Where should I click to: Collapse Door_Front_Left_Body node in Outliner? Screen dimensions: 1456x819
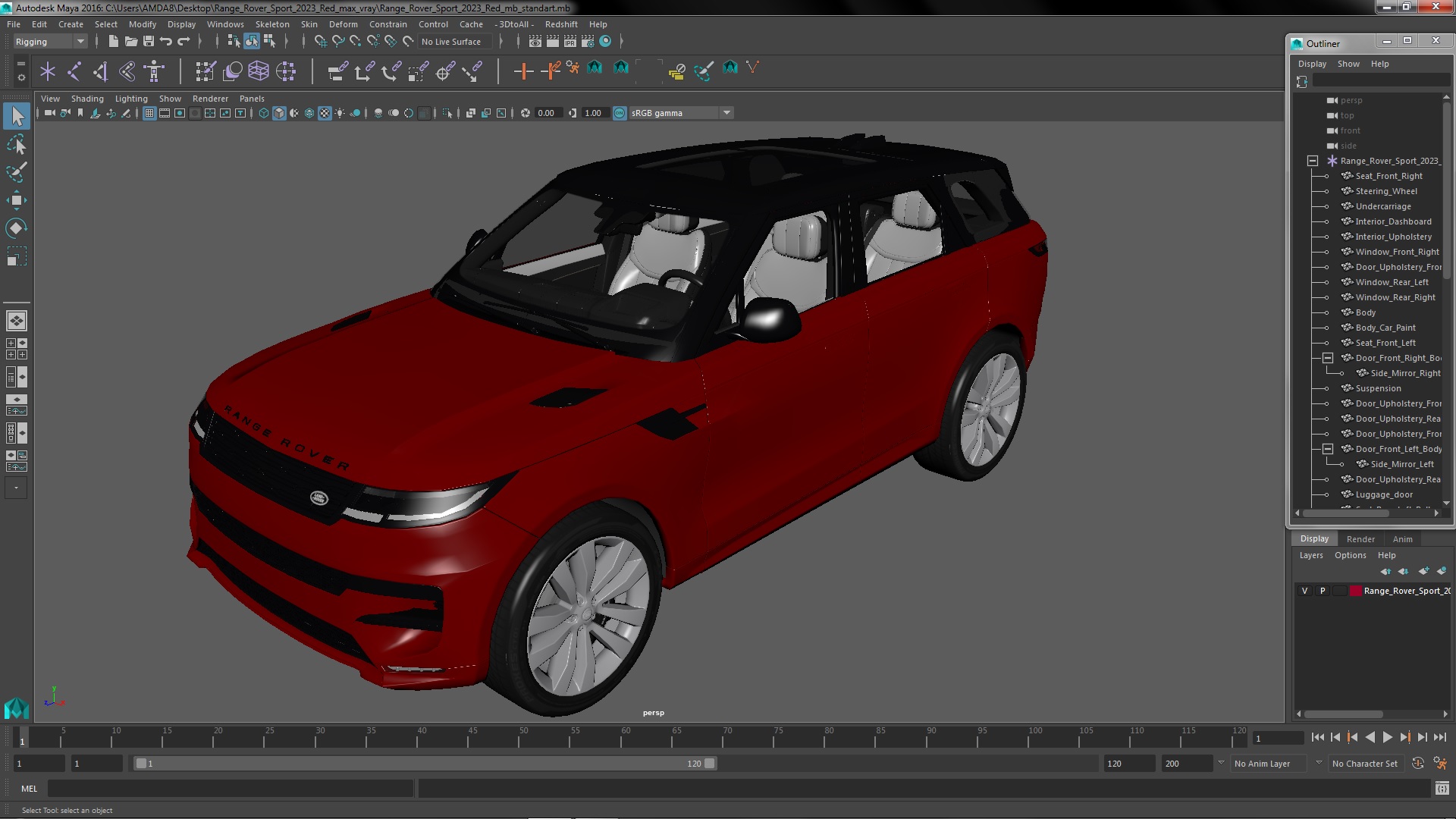coord(1328,449)
